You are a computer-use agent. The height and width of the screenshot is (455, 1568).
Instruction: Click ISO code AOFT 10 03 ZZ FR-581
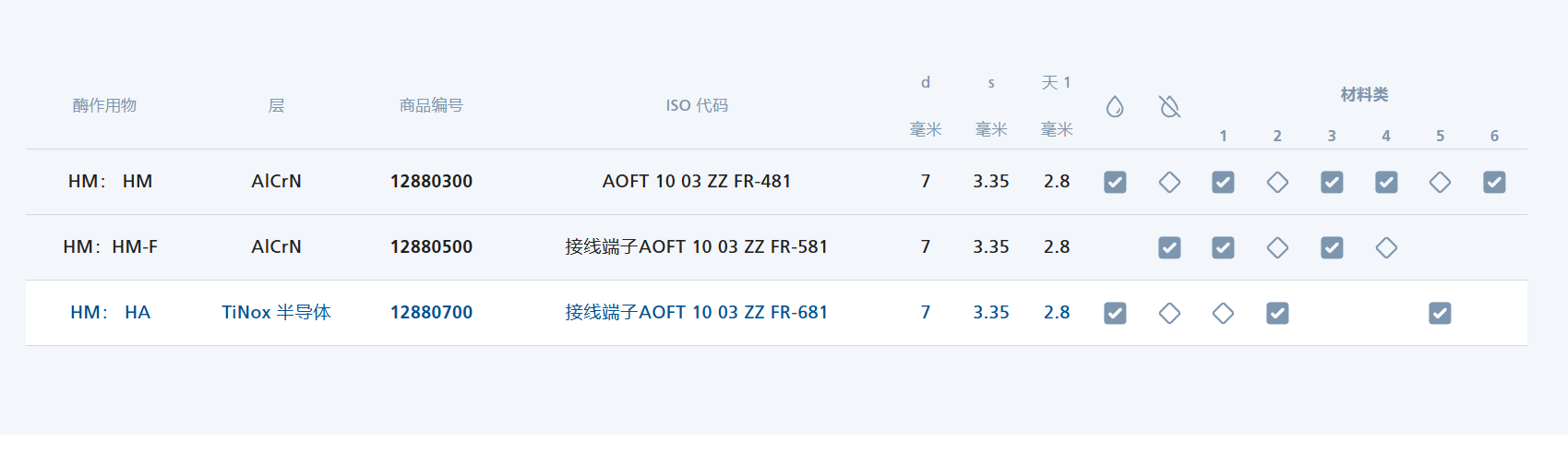tap(696, 247)
